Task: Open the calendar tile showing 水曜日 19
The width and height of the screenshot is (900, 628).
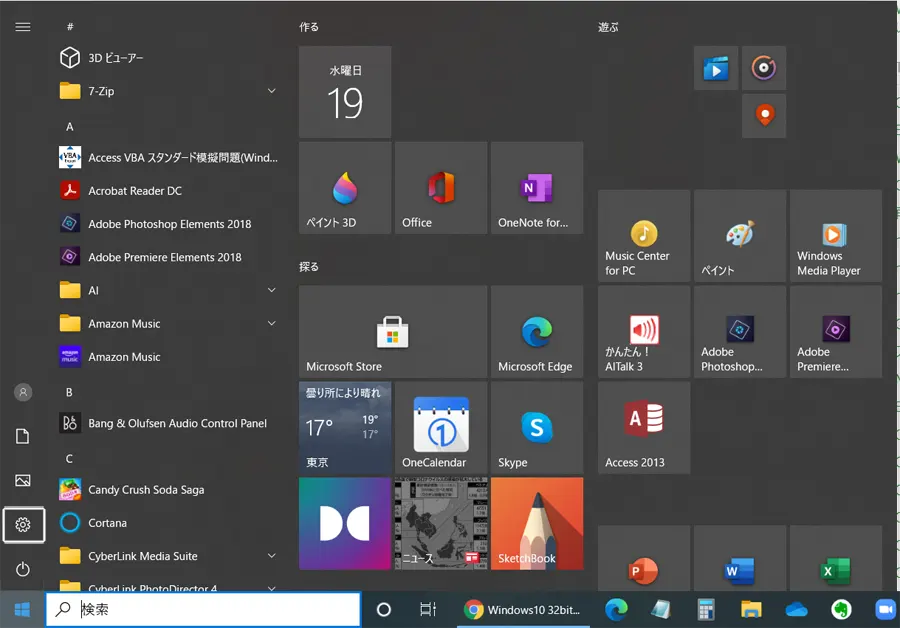Action: [x=345, y=92]
